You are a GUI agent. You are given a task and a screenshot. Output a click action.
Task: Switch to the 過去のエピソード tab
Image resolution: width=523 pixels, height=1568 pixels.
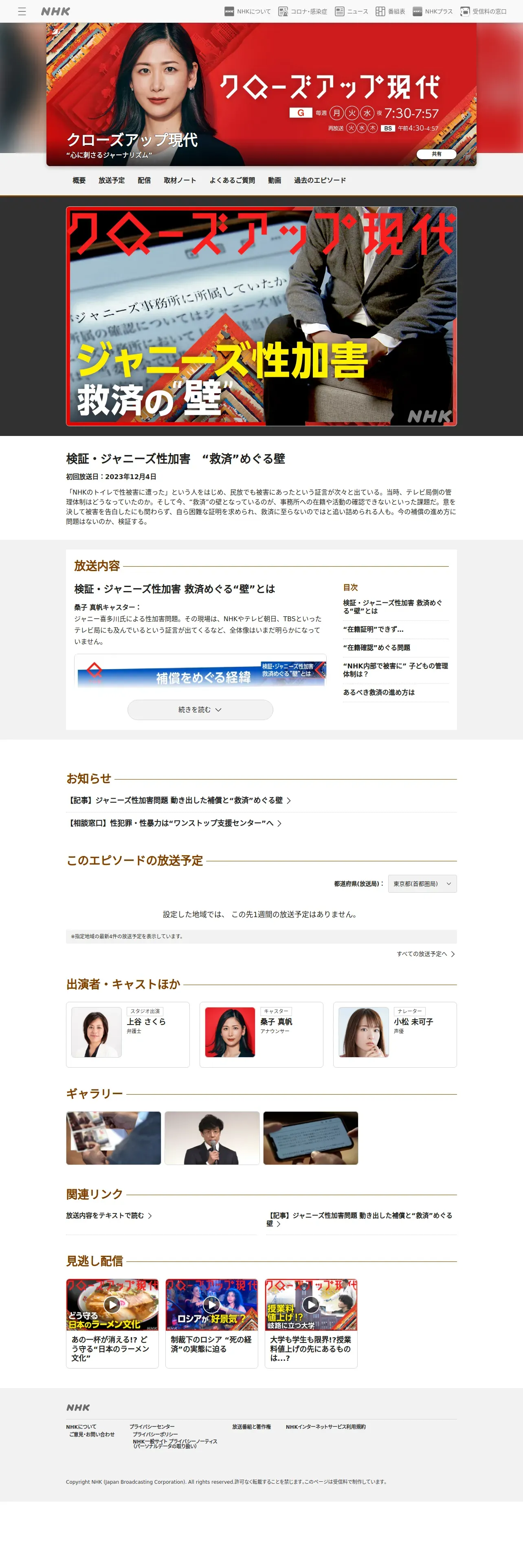(320, 181)
